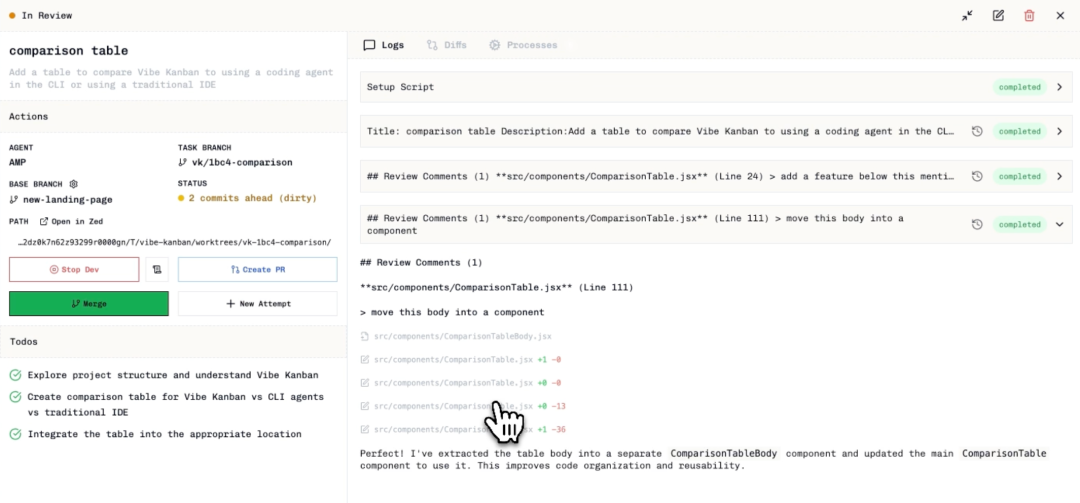Switch to the Logs tab

pos(384,45)
